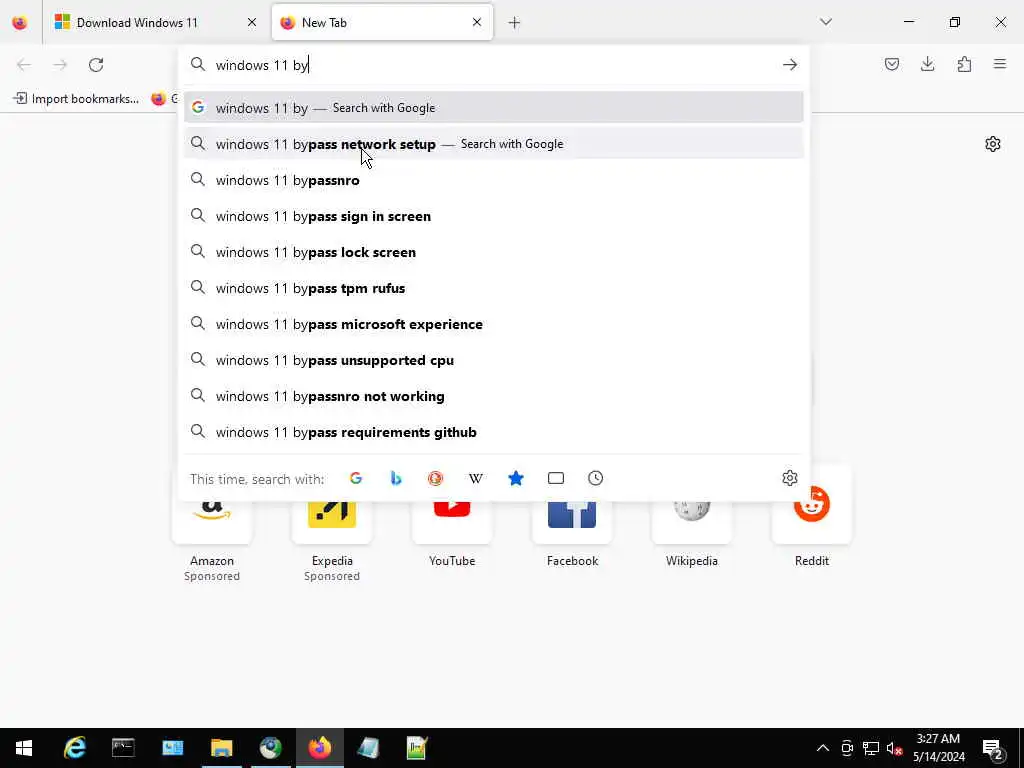The height and width of the screenshot is (768, 1024).
Task: Open Command Prompt from taskbar
Action: coord(123,748)
